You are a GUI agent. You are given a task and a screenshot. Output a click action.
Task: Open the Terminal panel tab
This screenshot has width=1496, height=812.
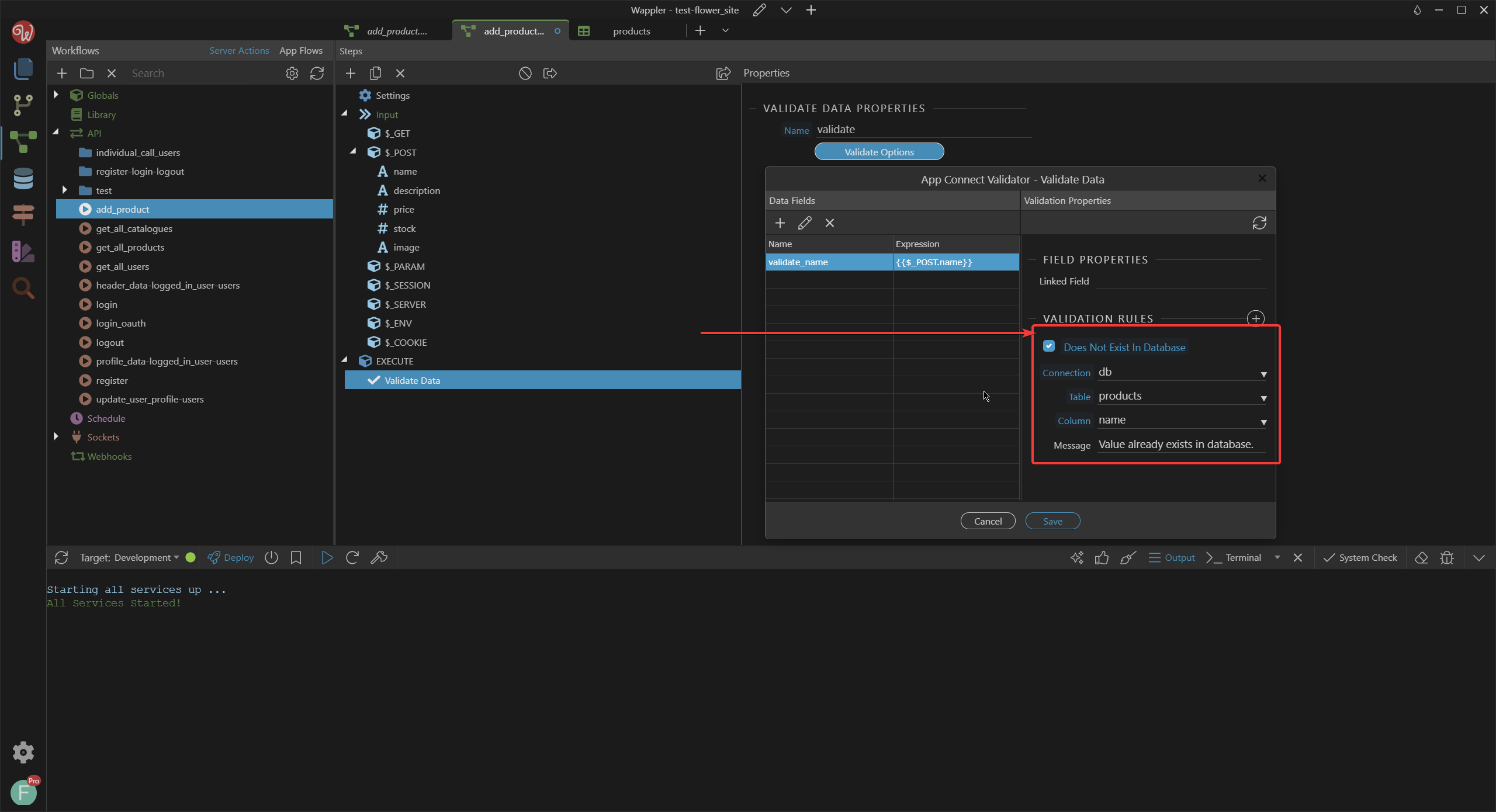tap(1234, 557)
